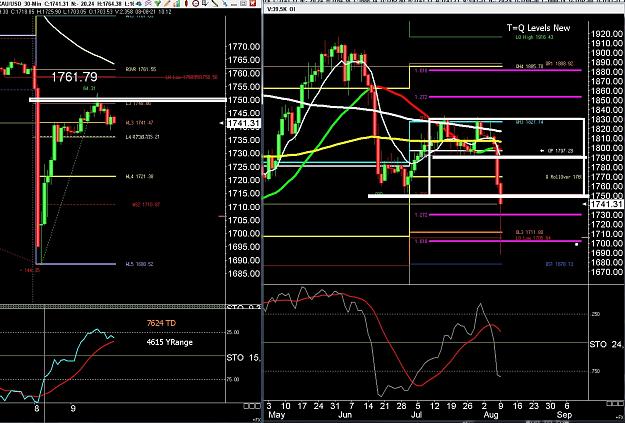Click 1685.00 on left price scale
Screen dimensions: 625x423
pyautogui.click(x=244, y=273)
